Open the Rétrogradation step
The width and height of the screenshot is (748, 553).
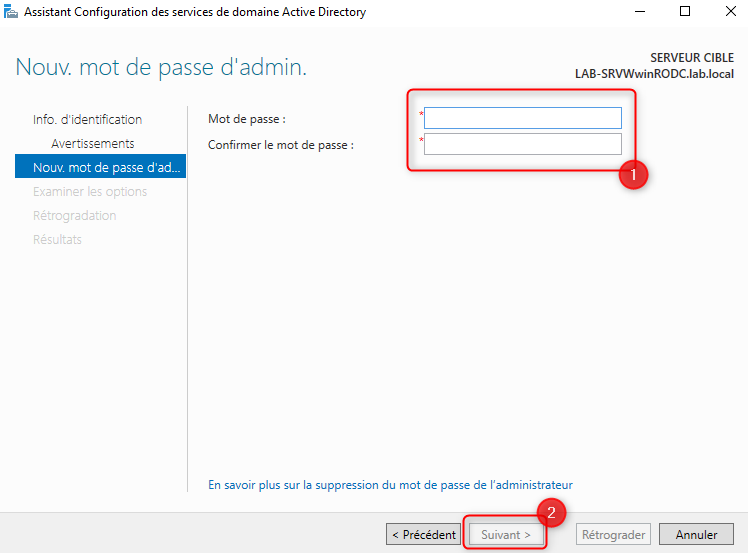74,215
